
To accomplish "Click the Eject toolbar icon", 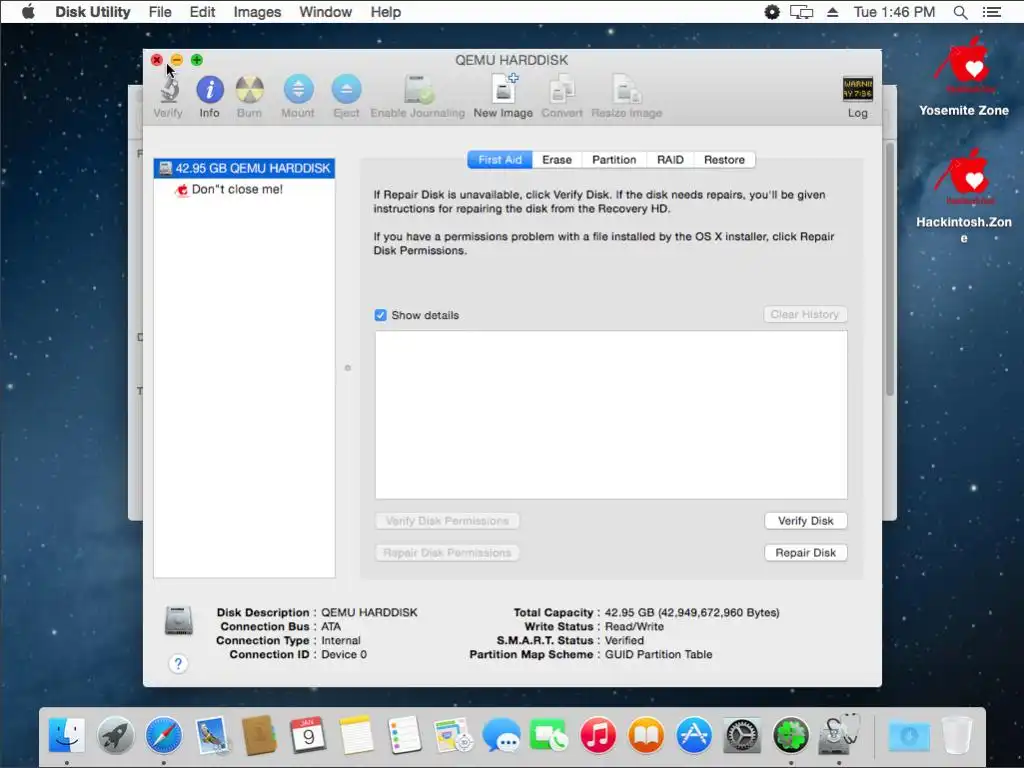I will coord(346,90).
